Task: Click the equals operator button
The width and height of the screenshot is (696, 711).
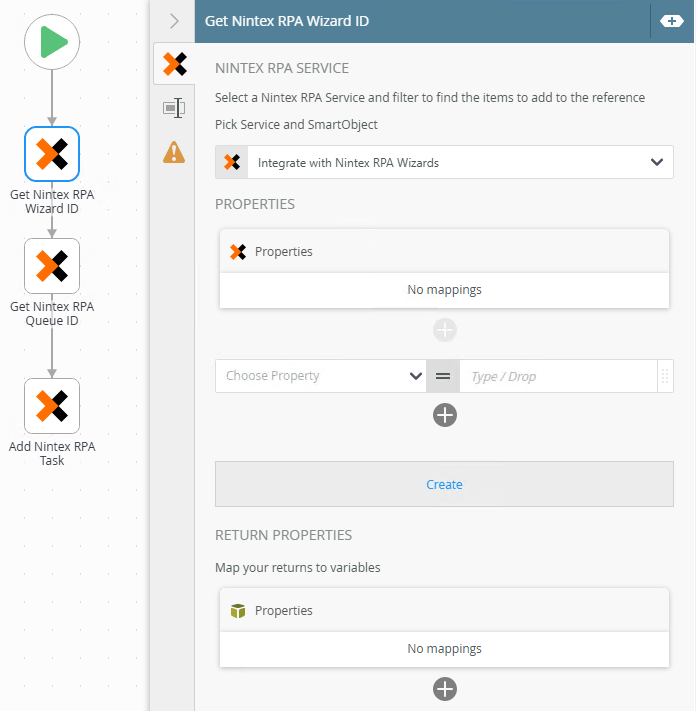Action: (443, 376)
